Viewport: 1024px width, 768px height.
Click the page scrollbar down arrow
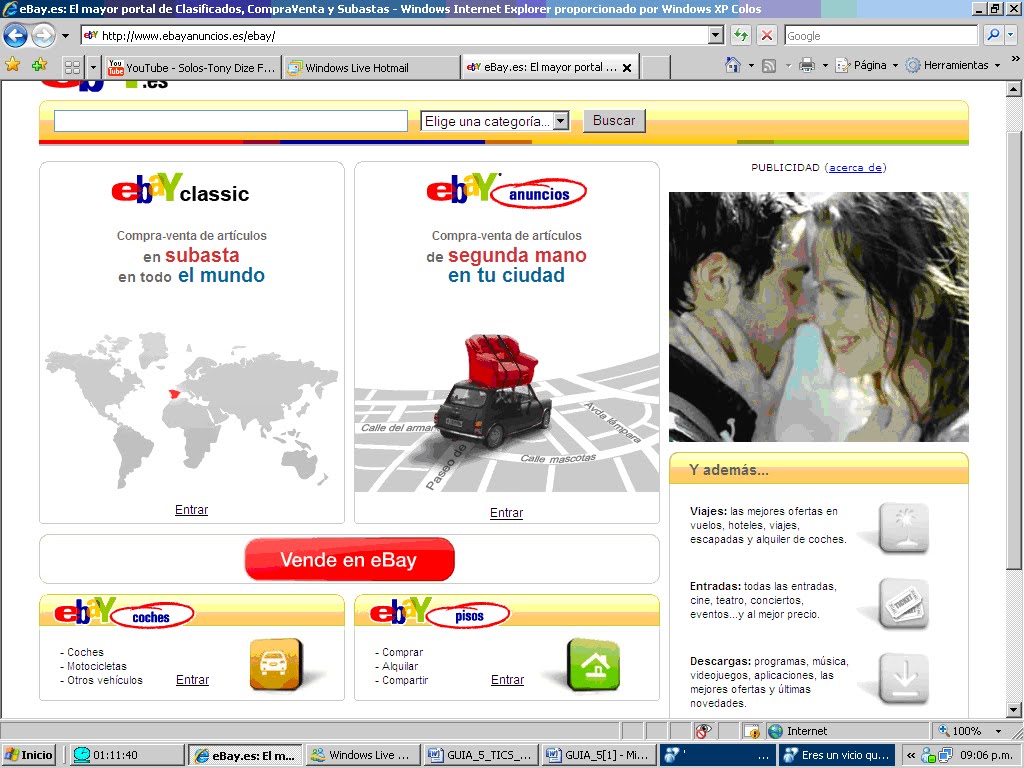tap(1014, 709)
